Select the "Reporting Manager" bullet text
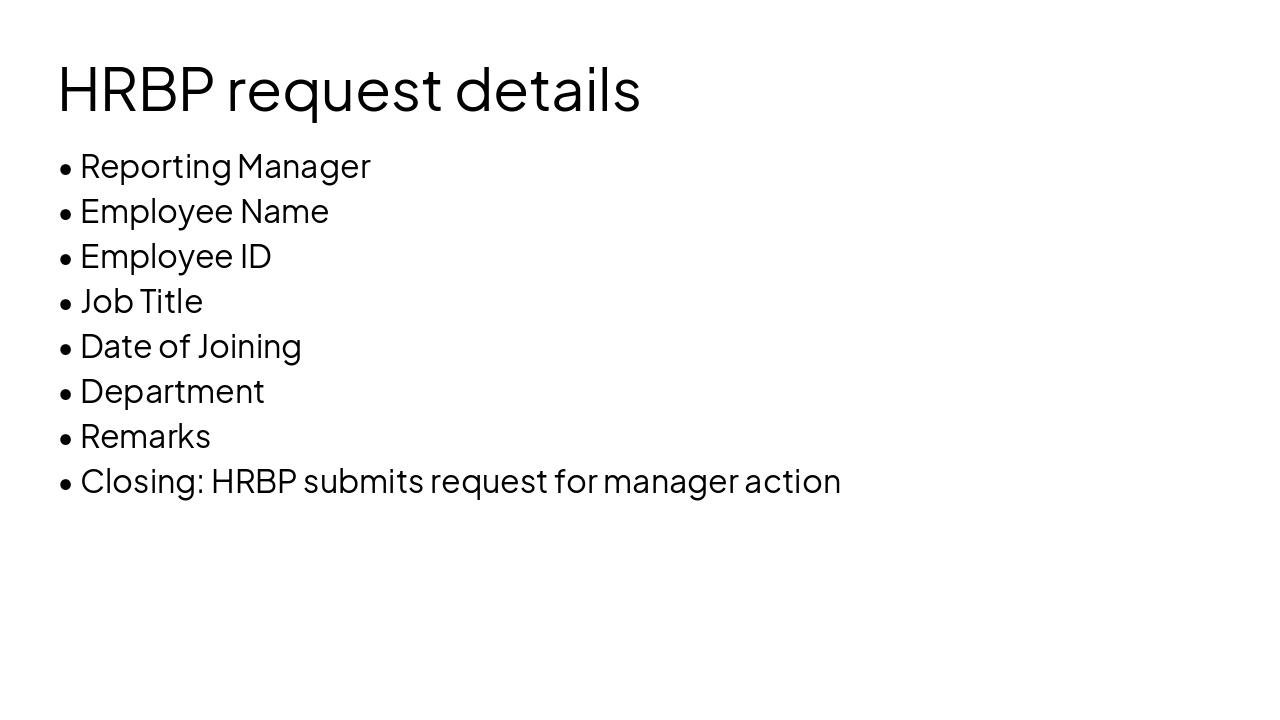Image resolution: width=1280 pixels, height=720 pixels. 225,166
